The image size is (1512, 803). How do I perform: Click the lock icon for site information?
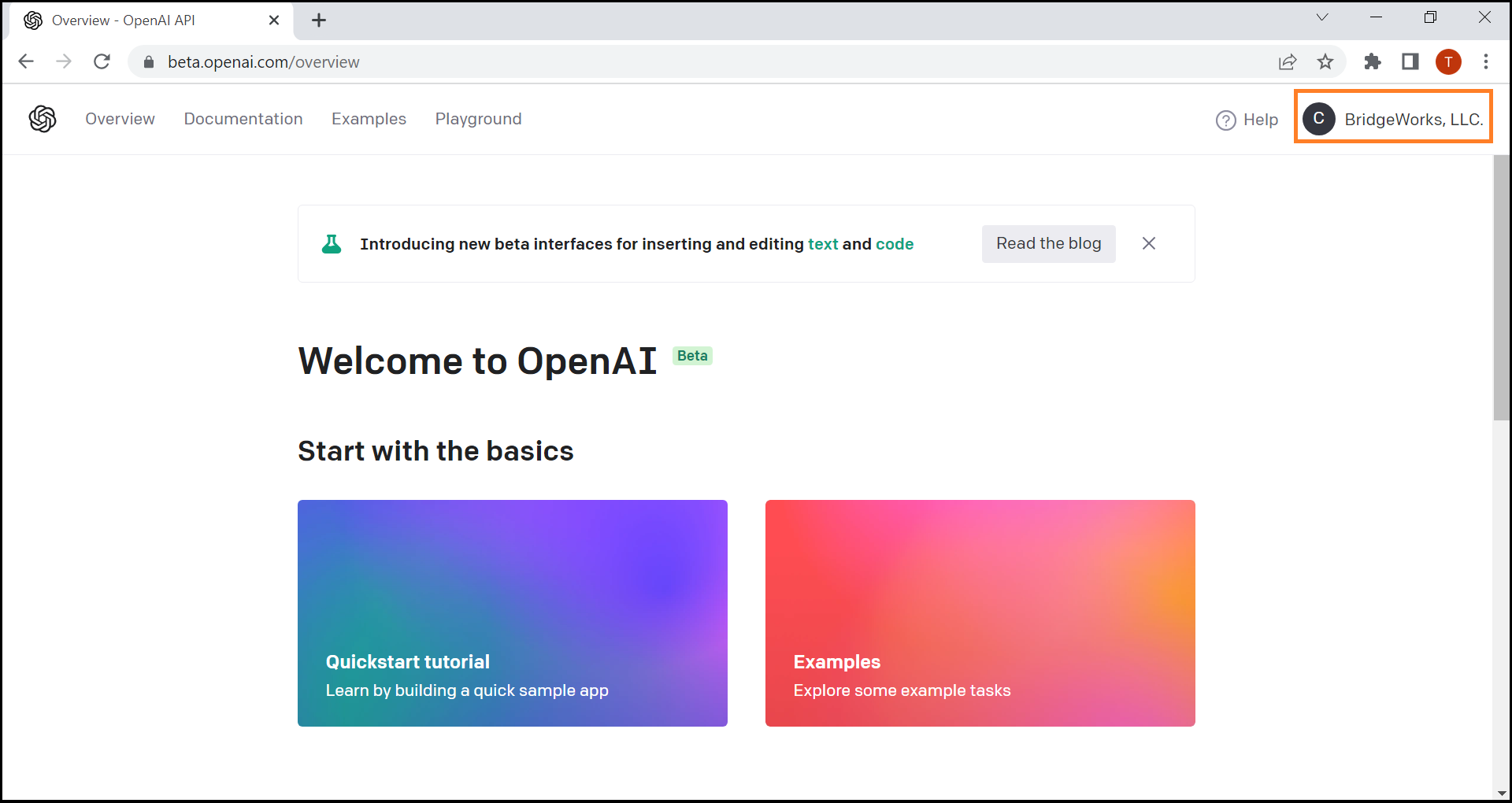(148, 62)
